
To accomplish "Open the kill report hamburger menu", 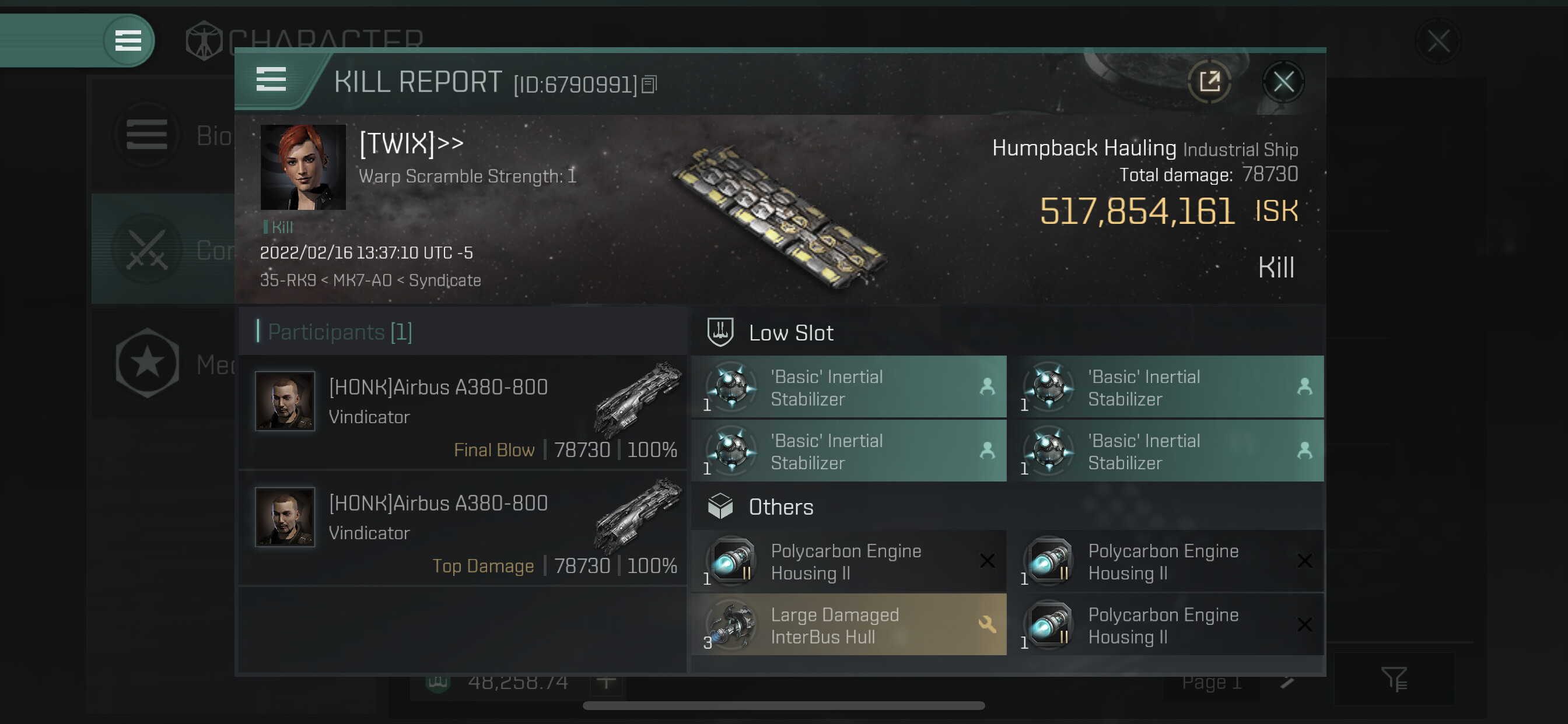I will click(x=271, y=80).
